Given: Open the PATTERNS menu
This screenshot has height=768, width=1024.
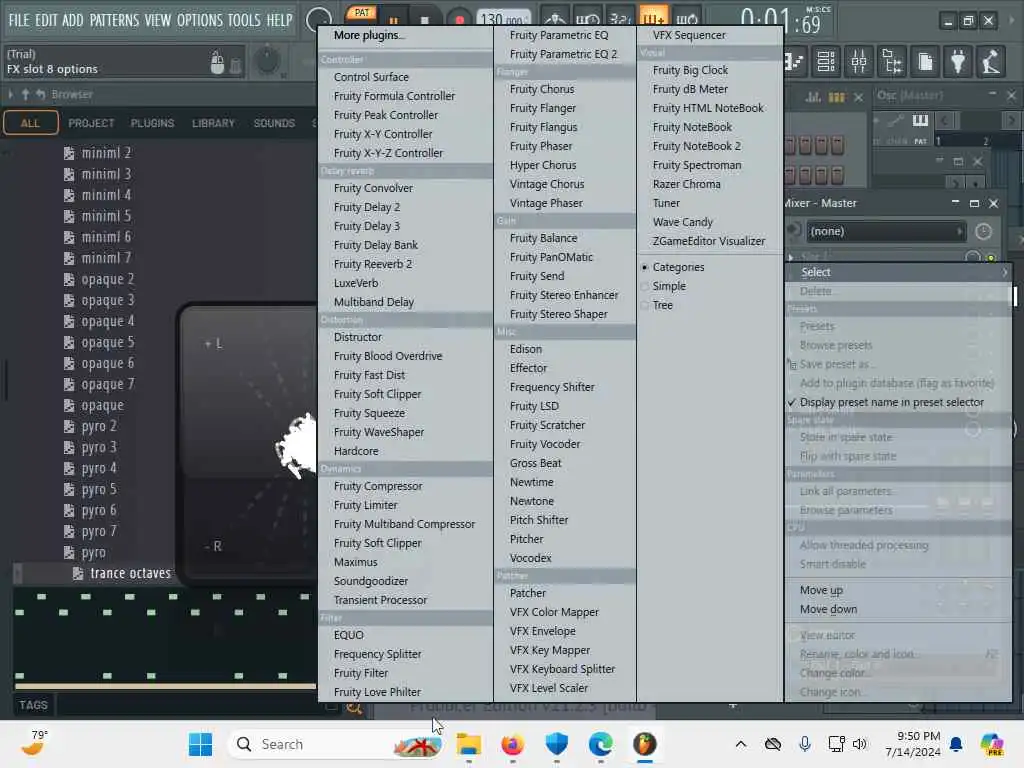Looking at the screenshot, I should click(x=114, y=20).
